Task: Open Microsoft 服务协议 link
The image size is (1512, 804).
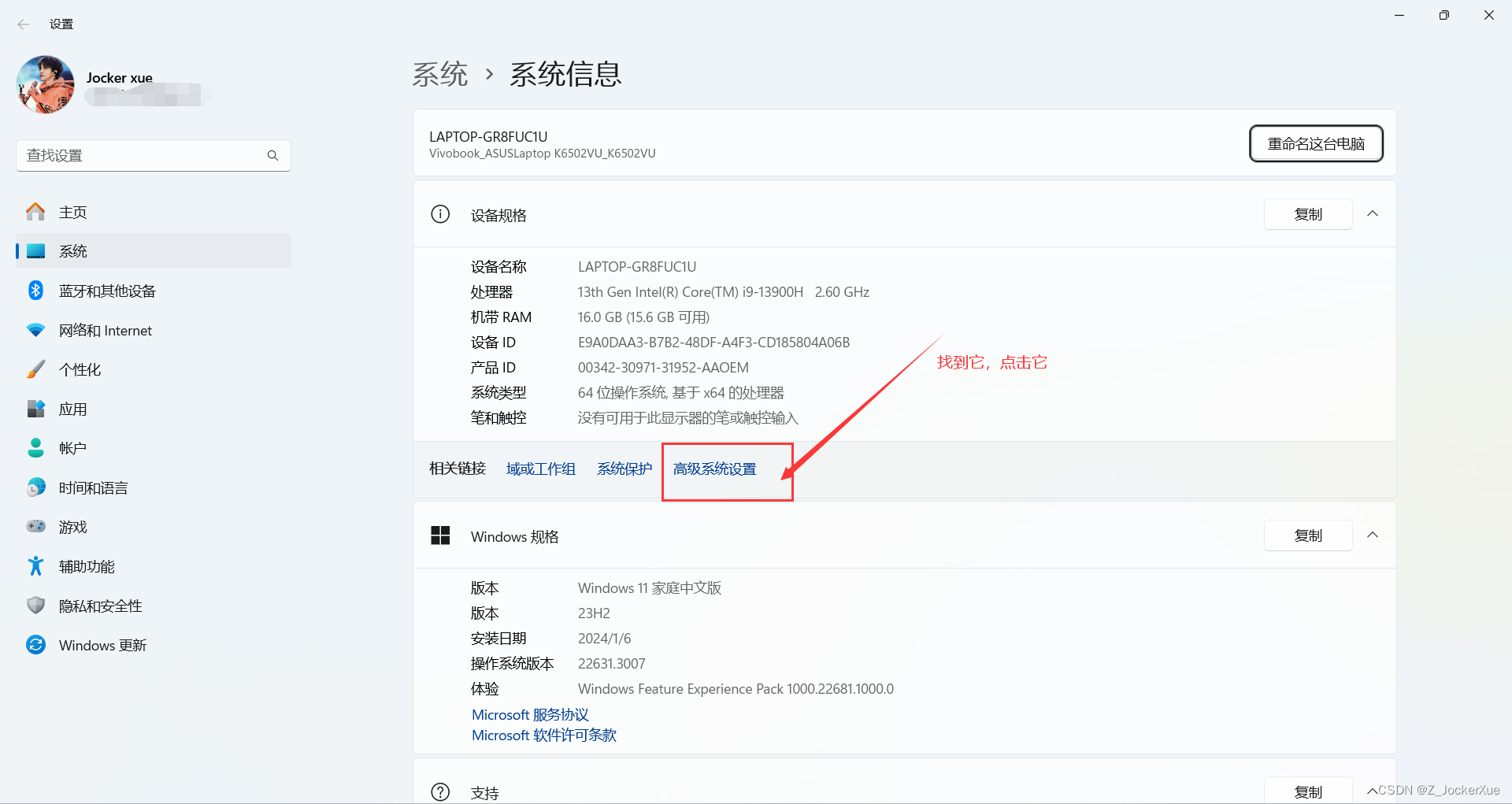Action: (530, 715)
